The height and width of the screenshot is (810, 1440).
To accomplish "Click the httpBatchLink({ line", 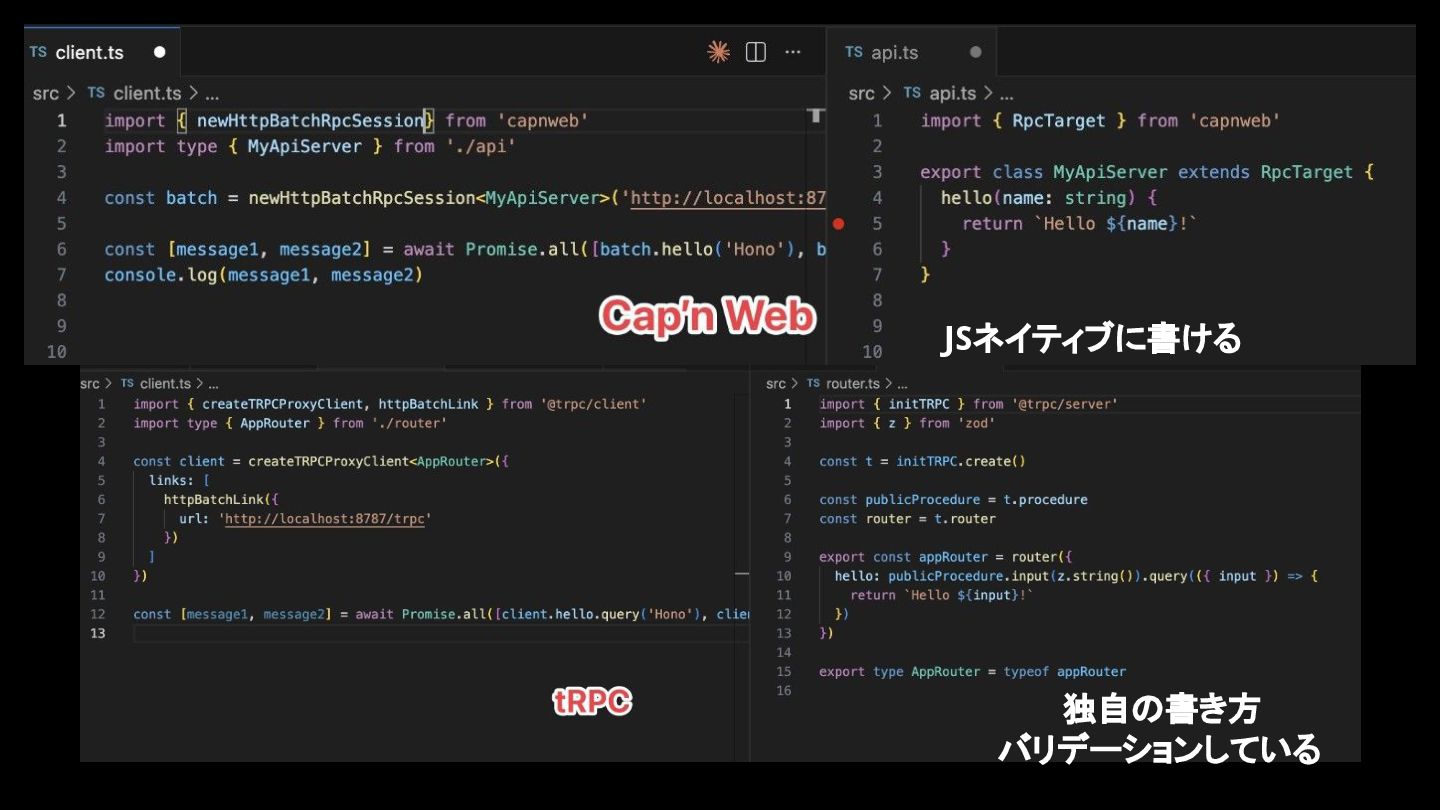I will [222, 499].
